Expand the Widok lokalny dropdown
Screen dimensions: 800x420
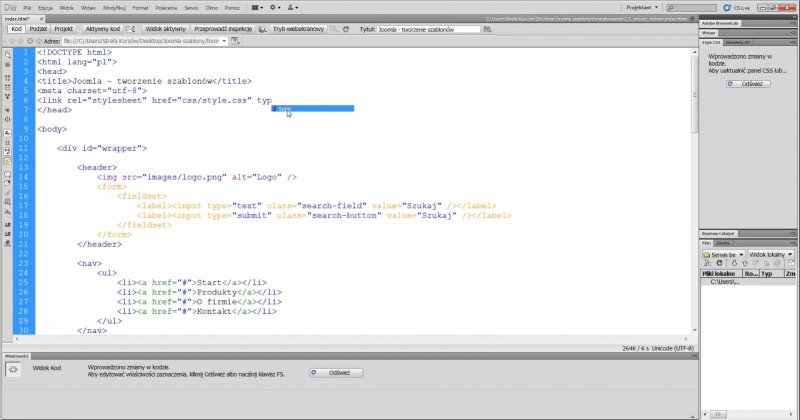coord(771,254)
